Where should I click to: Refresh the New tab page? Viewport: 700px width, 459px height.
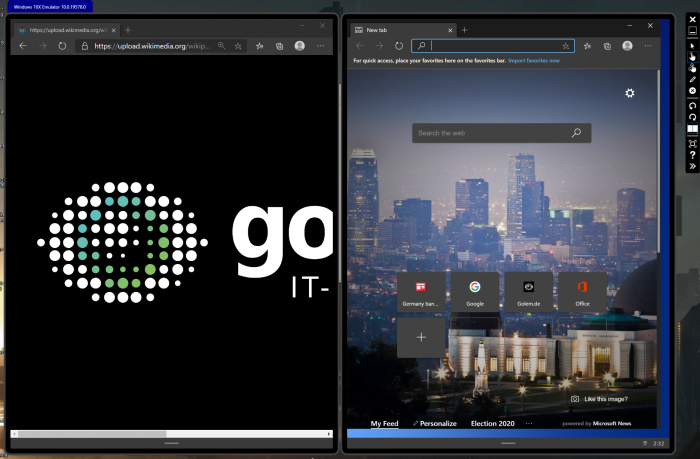coord(399,46)
